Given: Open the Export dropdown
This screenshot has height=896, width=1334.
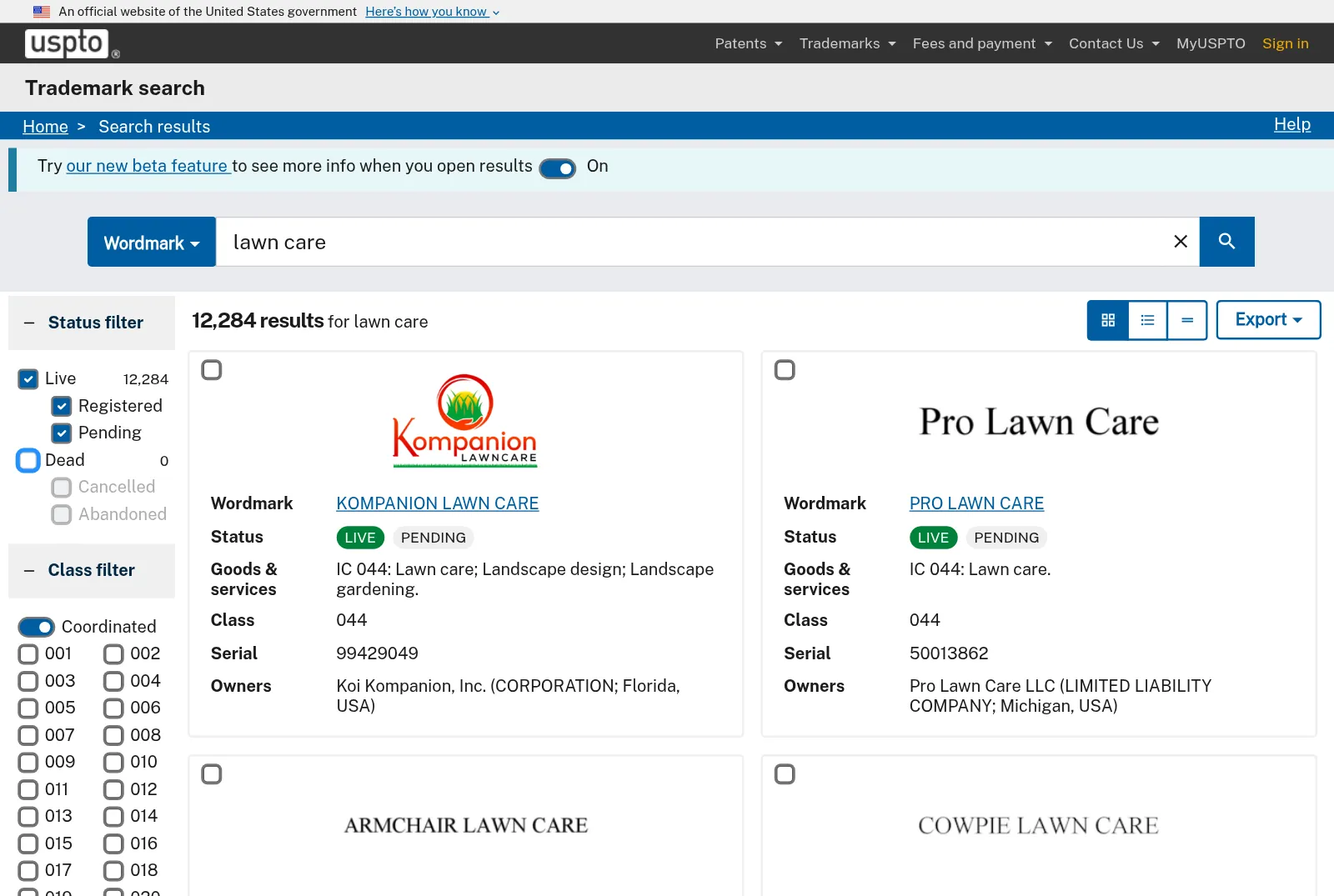Looking at the screenshot, I should pyautogui.click(x=1268, y=320).
